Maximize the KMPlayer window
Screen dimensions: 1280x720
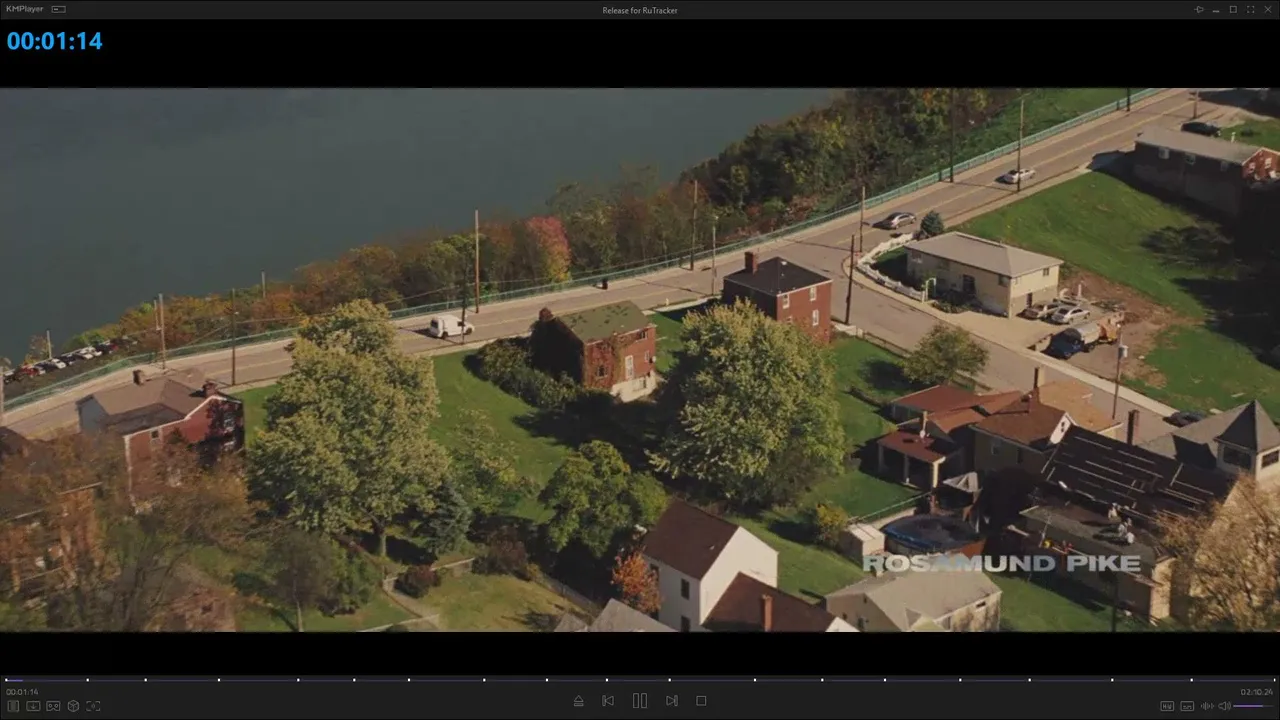(x=1233, y=10)
